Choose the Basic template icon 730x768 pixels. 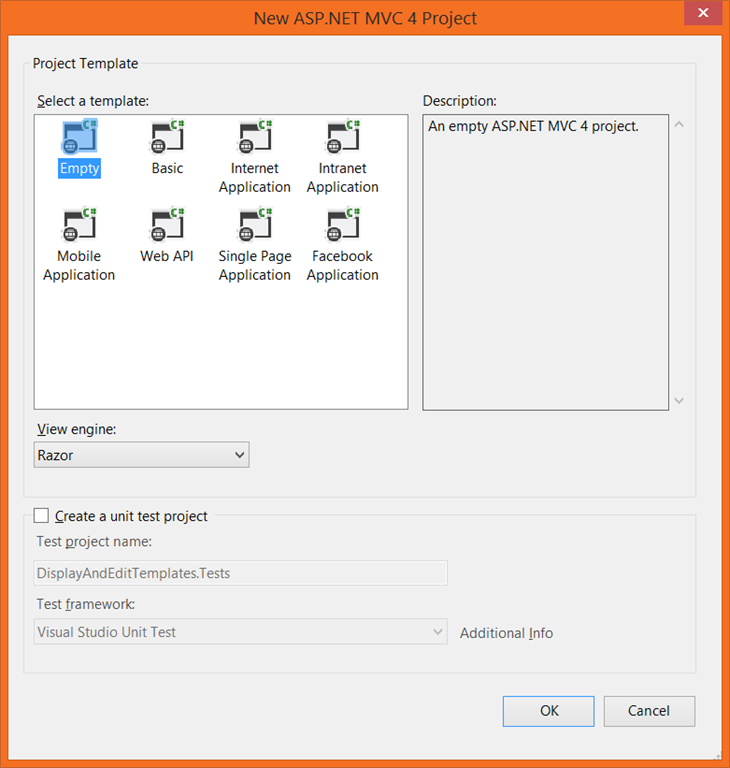pyautogui.click(x=167, y=136)
